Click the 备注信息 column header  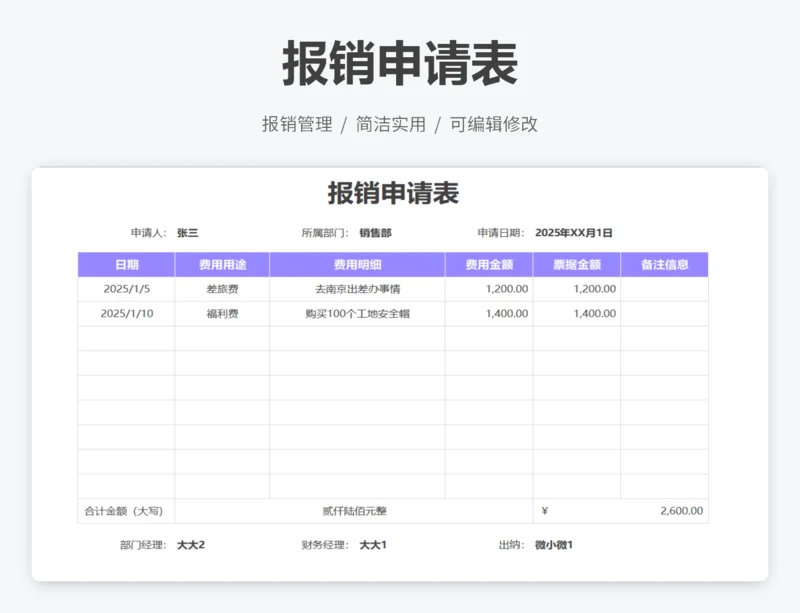pos(665,264)
